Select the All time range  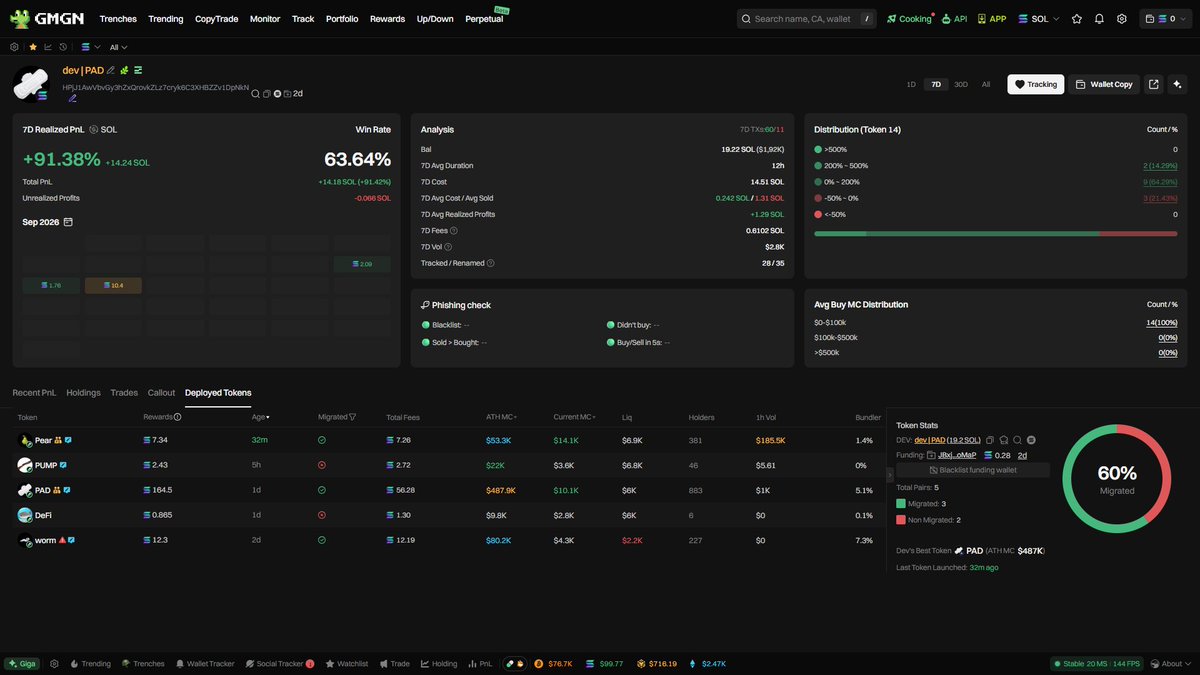coord(986,84)
